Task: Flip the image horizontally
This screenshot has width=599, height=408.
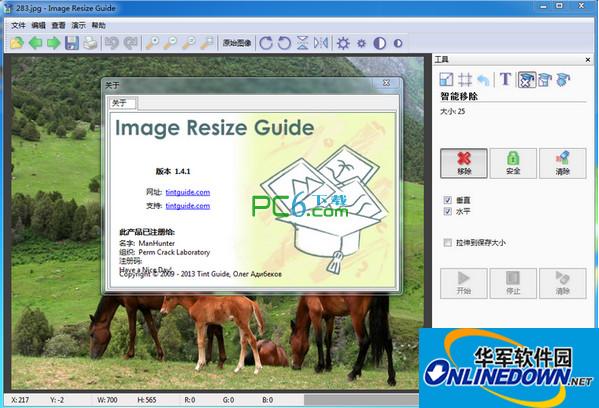Action: pos(321,43)
